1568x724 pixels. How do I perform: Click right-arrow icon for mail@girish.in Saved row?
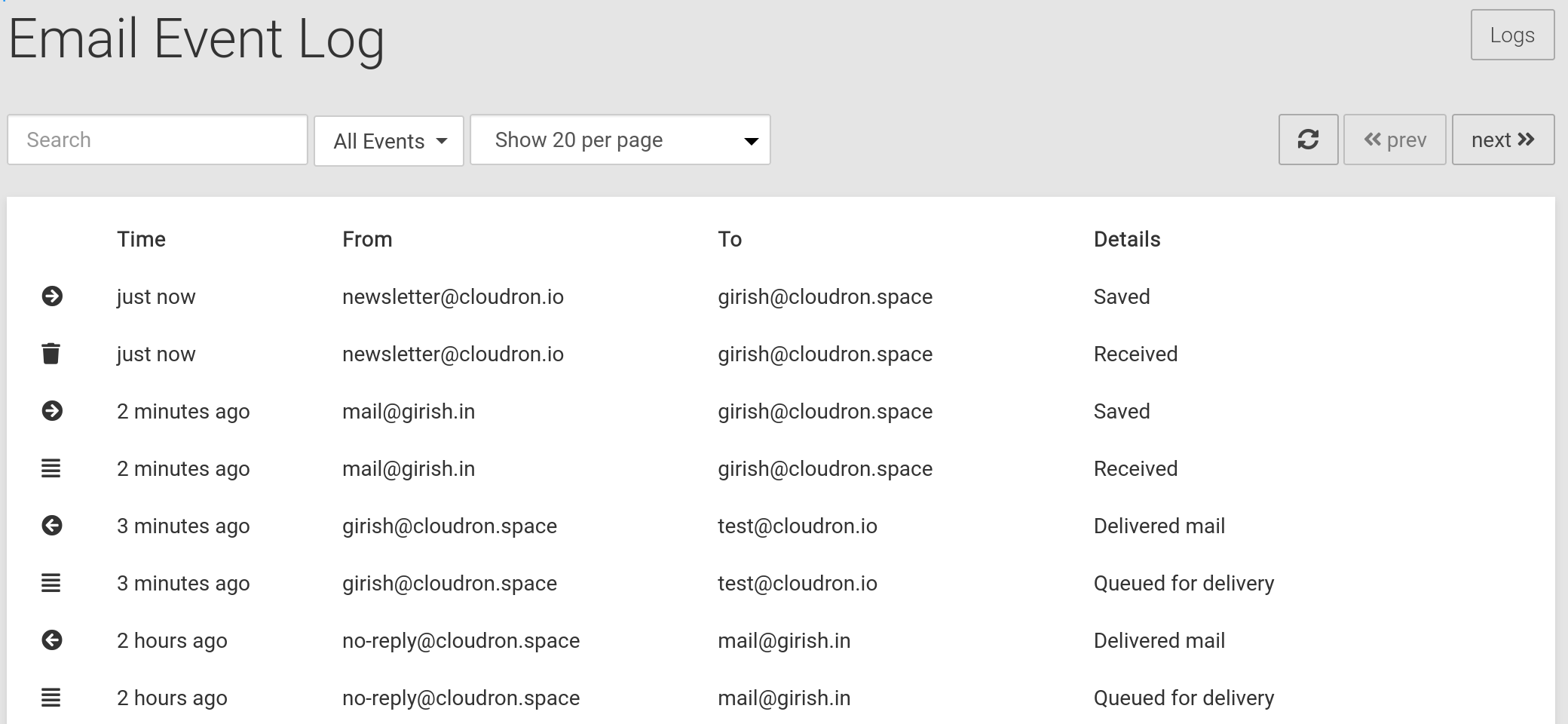(52, 411)
